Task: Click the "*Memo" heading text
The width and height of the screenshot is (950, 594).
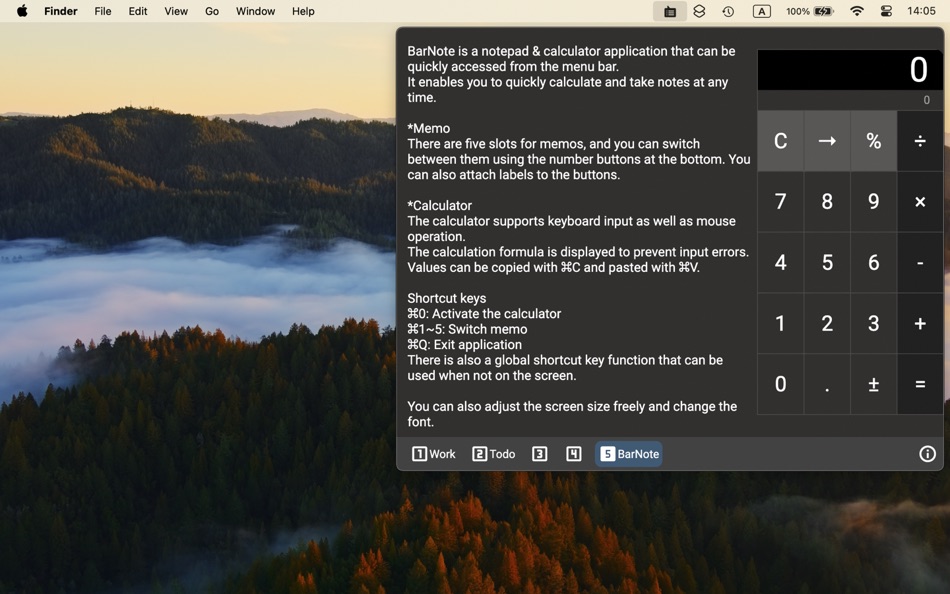Action: coord(428,128)
